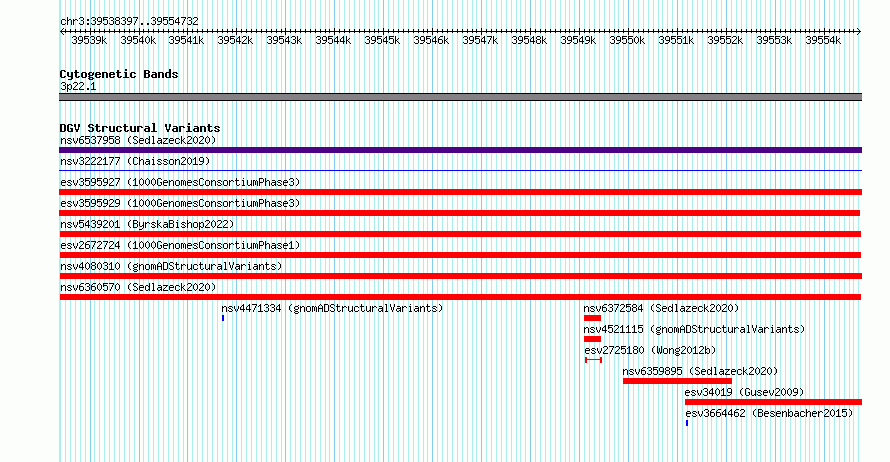Open nsv4471334 (gnomADStructuralVariants) label

332,308
